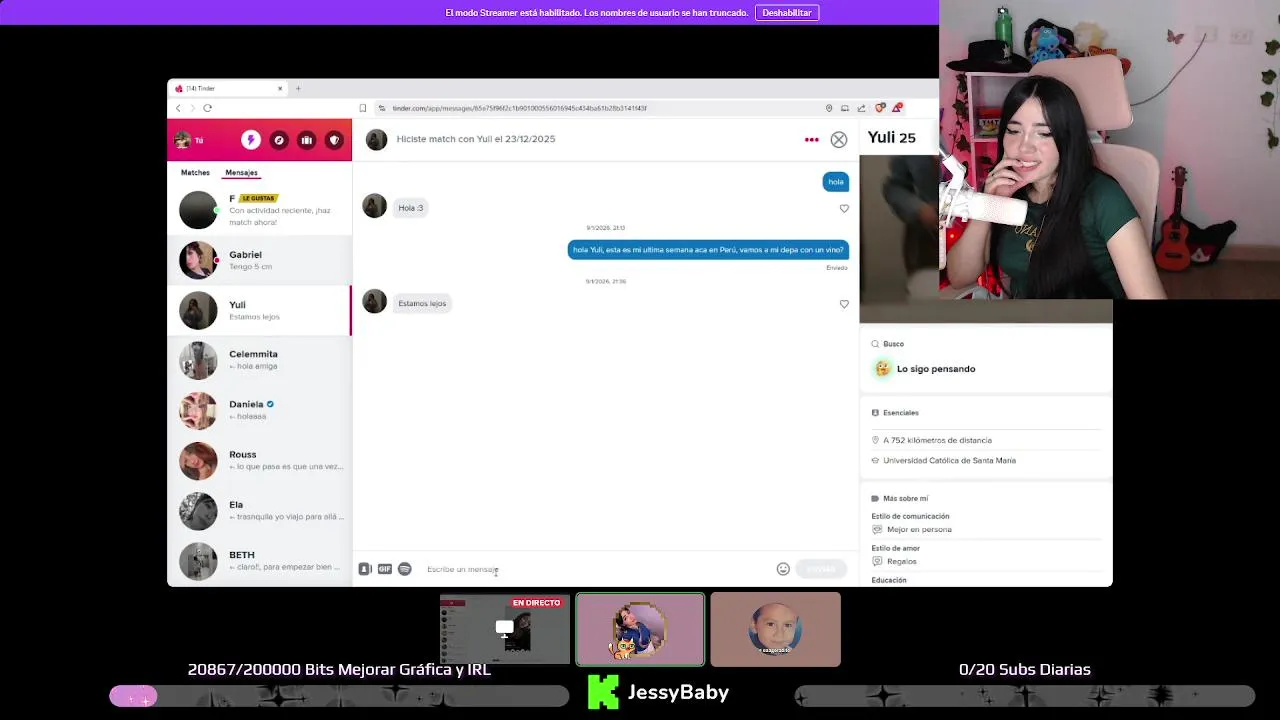Image resolution: width=1280 pixels, height=720 pixels.
Task: Open the Spotify song share icon
Action: point(405,569)
